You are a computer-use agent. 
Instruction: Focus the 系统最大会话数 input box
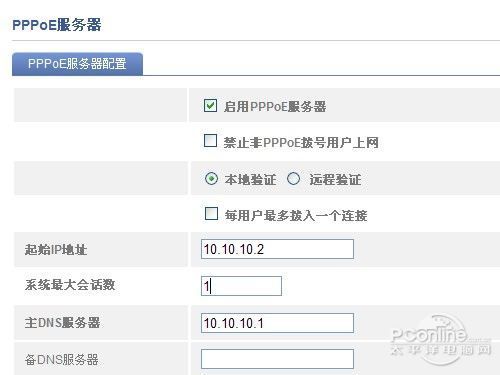241,286
